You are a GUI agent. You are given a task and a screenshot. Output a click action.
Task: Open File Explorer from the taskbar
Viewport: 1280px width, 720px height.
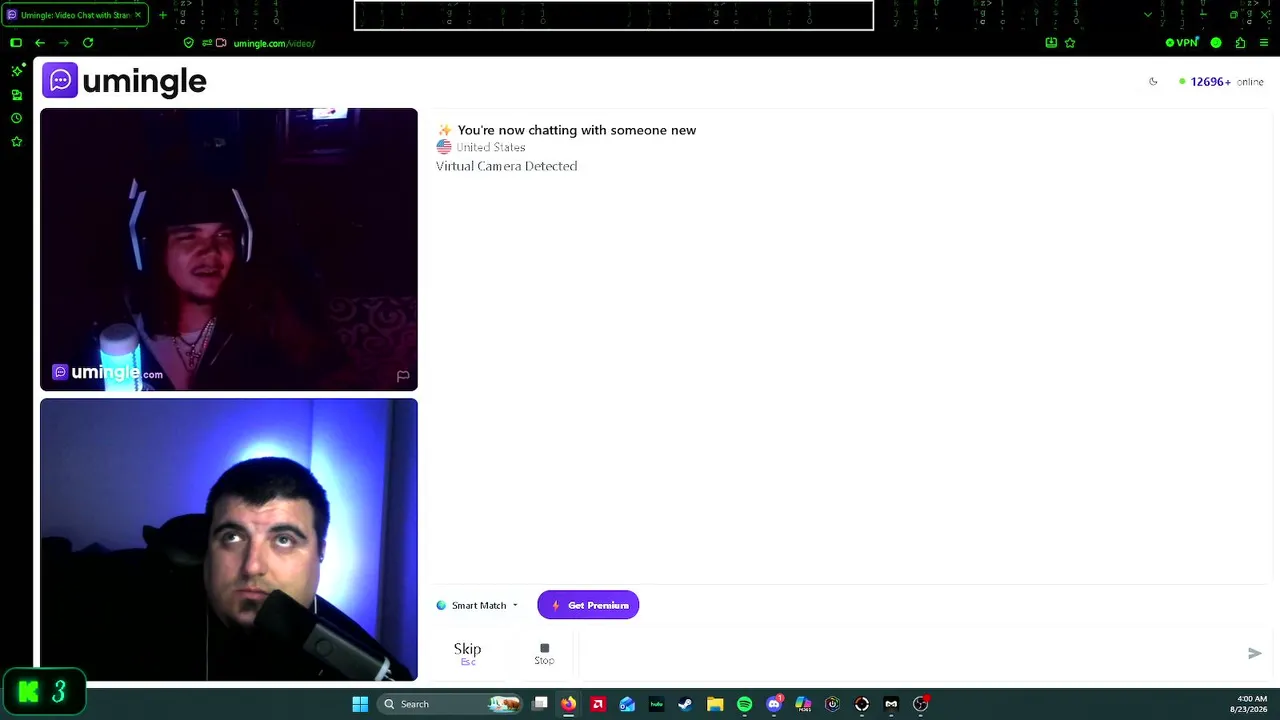pyautogui.click(x=715, y=704)
